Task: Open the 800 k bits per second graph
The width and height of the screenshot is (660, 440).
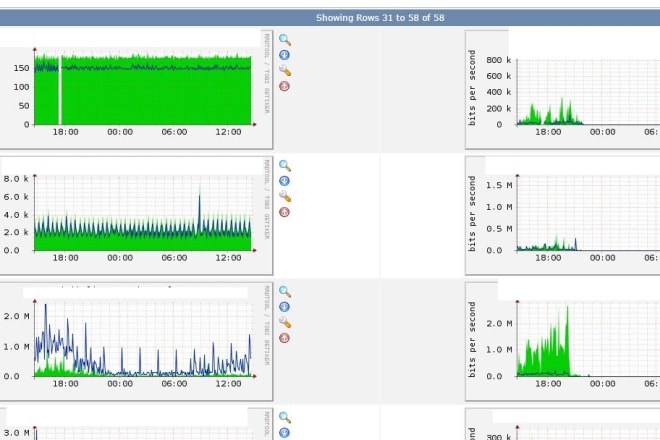Action: [x=562, y=89]
